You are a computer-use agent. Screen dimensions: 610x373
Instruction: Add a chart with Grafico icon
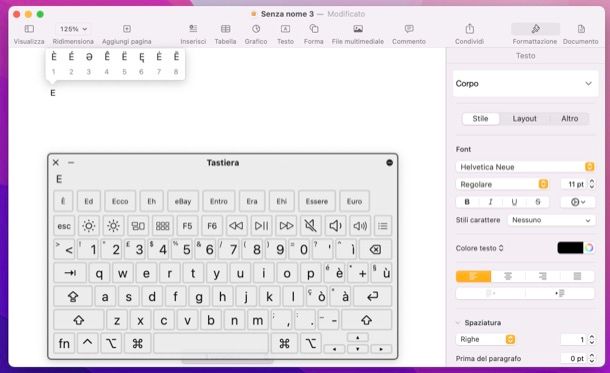click(x=256, y=29)
